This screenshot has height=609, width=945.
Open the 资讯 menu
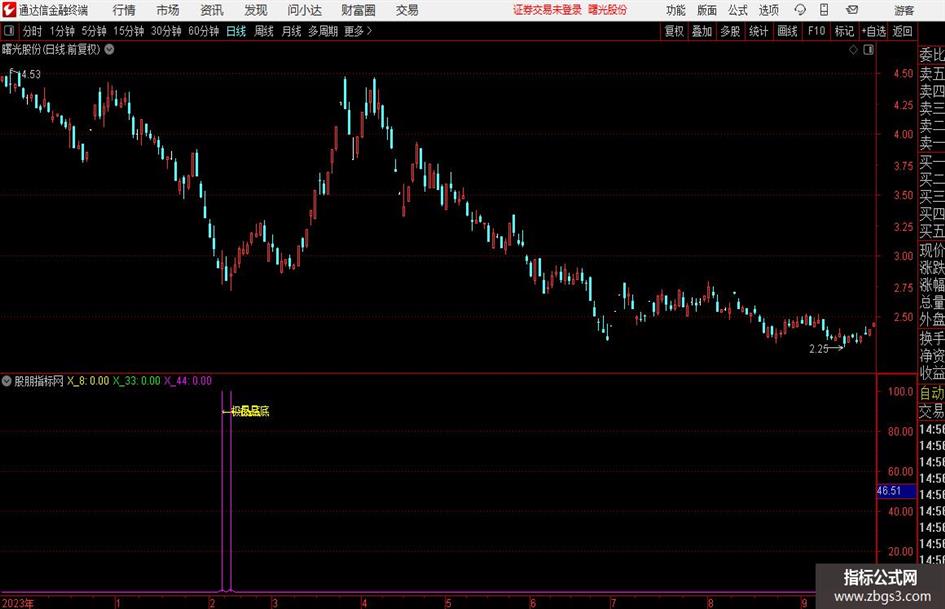(212, 10)
